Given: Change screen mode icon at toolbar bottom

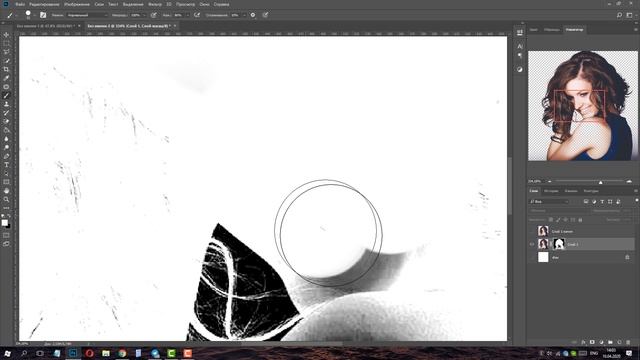Looking at the screenshot, I should tap(6, 244).
